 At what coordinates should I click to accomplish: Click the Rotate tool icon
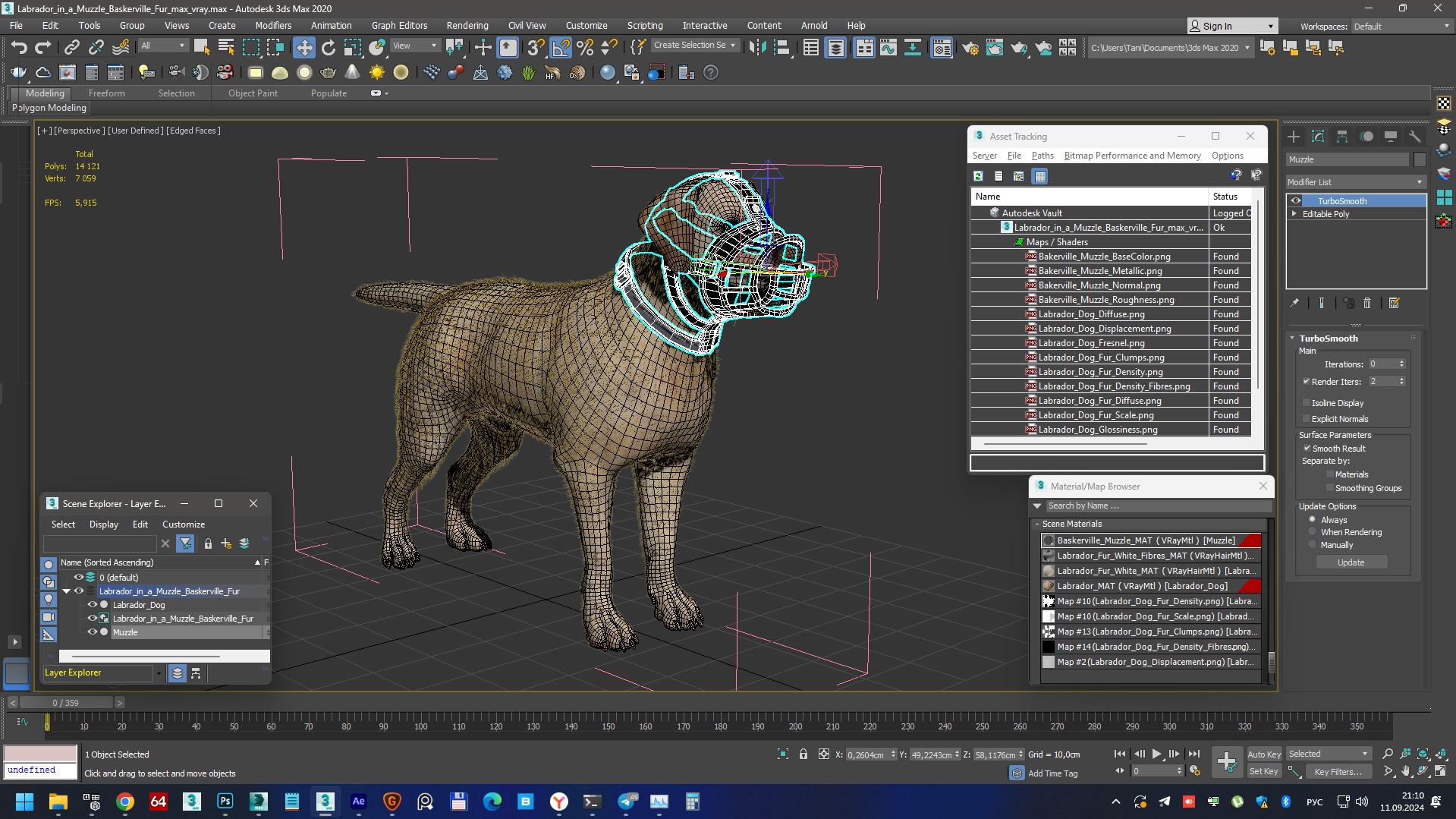(328, 48)
